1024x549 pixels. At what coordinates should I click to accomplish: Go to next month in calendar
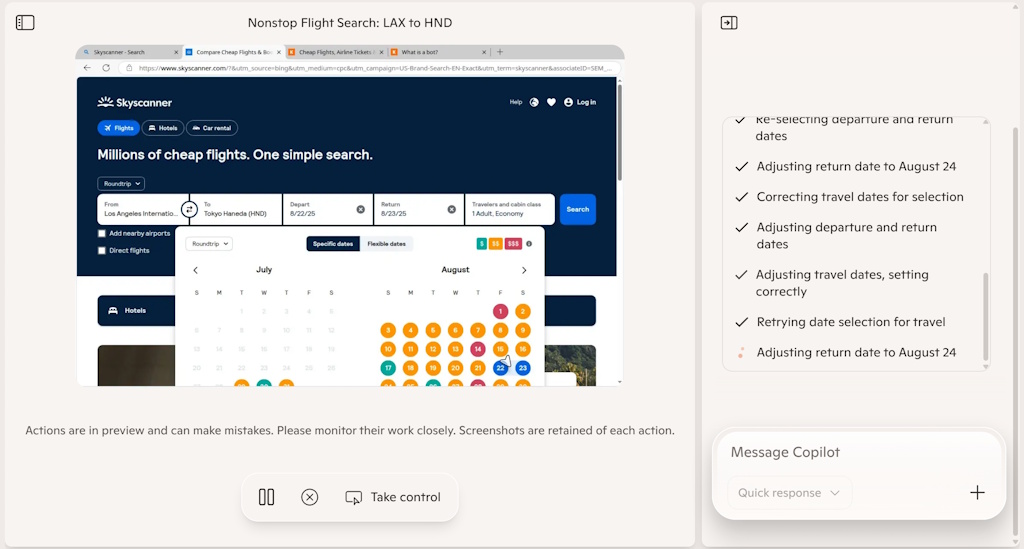[x=524, y=270]
